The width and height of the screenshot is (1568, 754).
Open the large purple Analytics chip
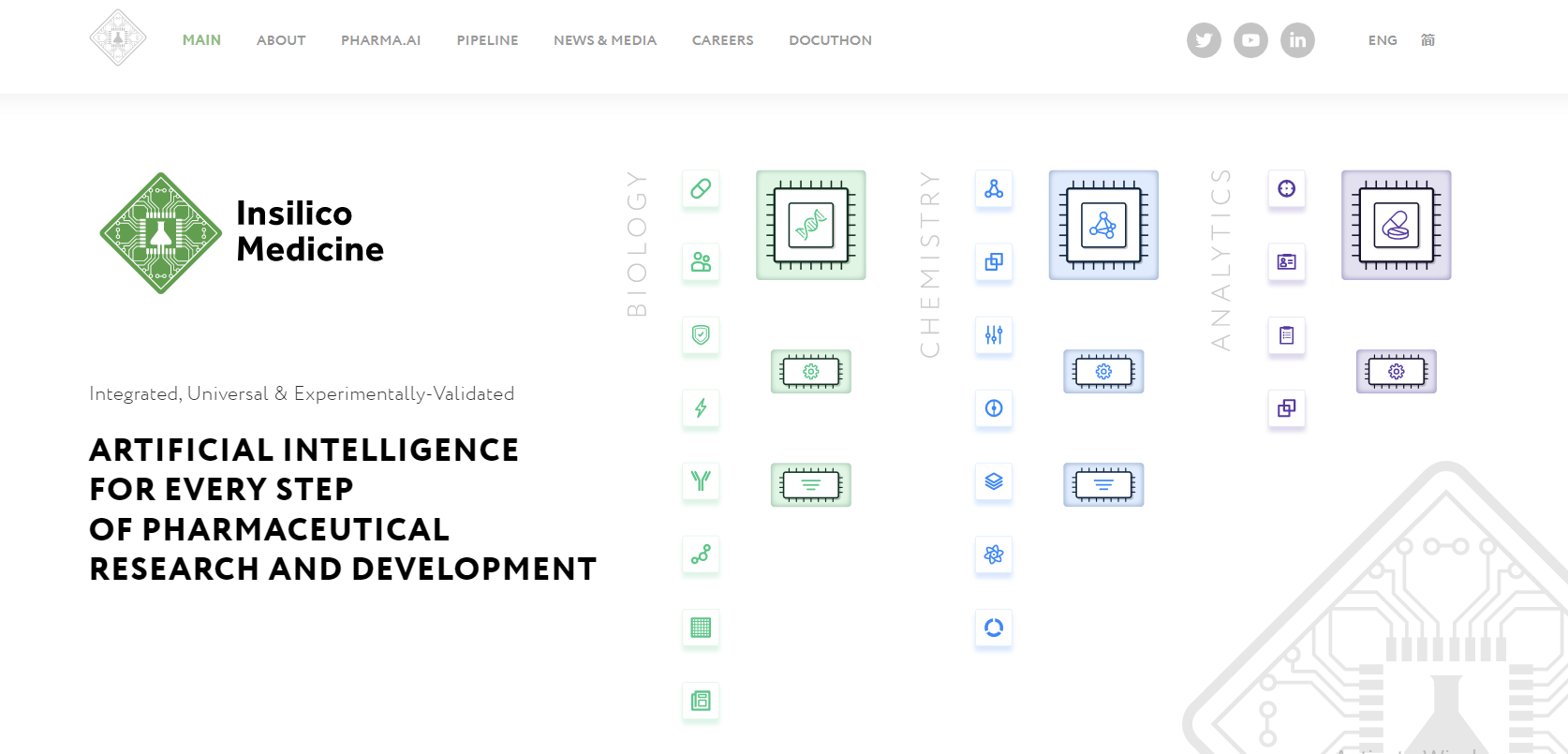point(1396,225)
